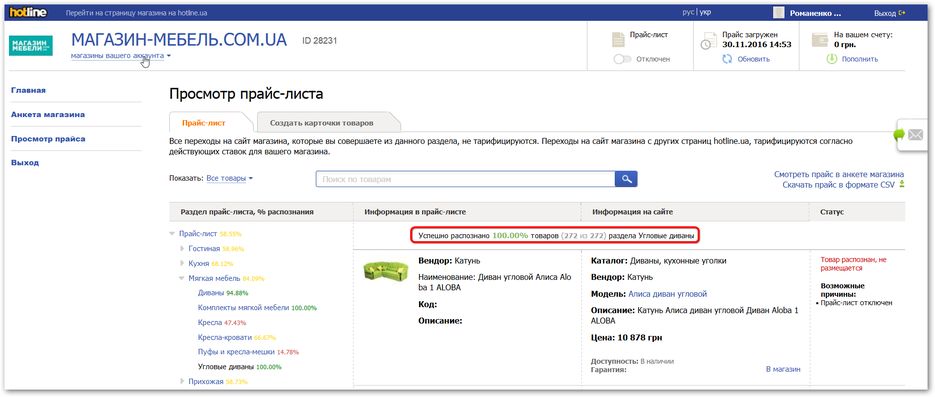This screenshot has height=397, width=935.
Task: Open Алиса диван угловой model link
Action: tap(667, 294)
